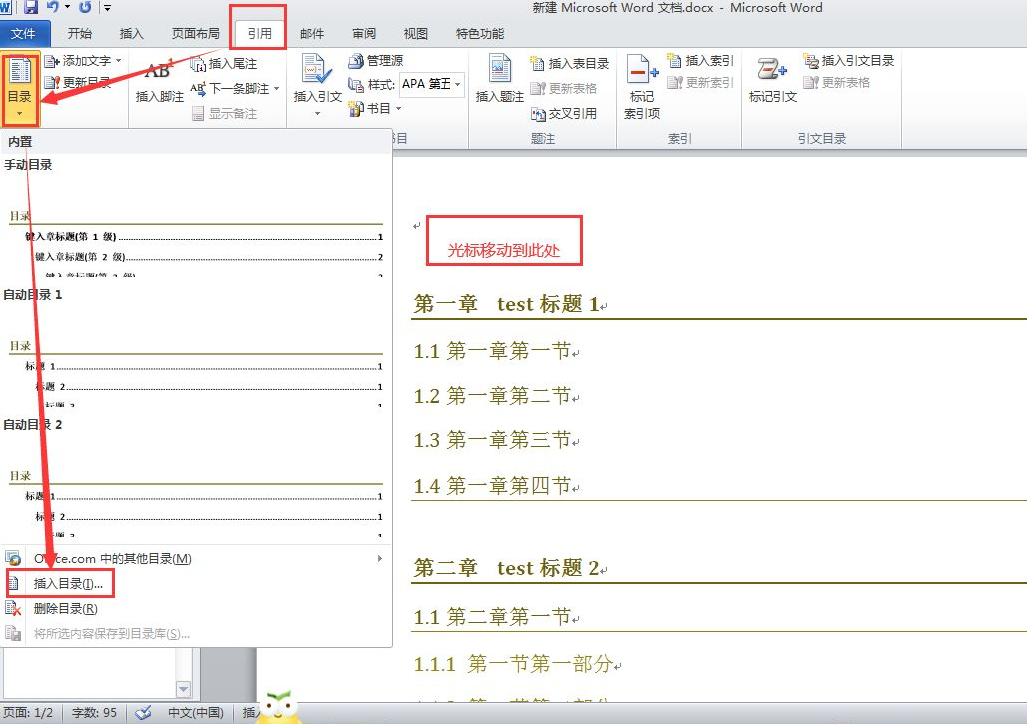Click the 插入题注 (Insert Caption) icon
This screenshot has width=1027, height=724.
[499, 80]
